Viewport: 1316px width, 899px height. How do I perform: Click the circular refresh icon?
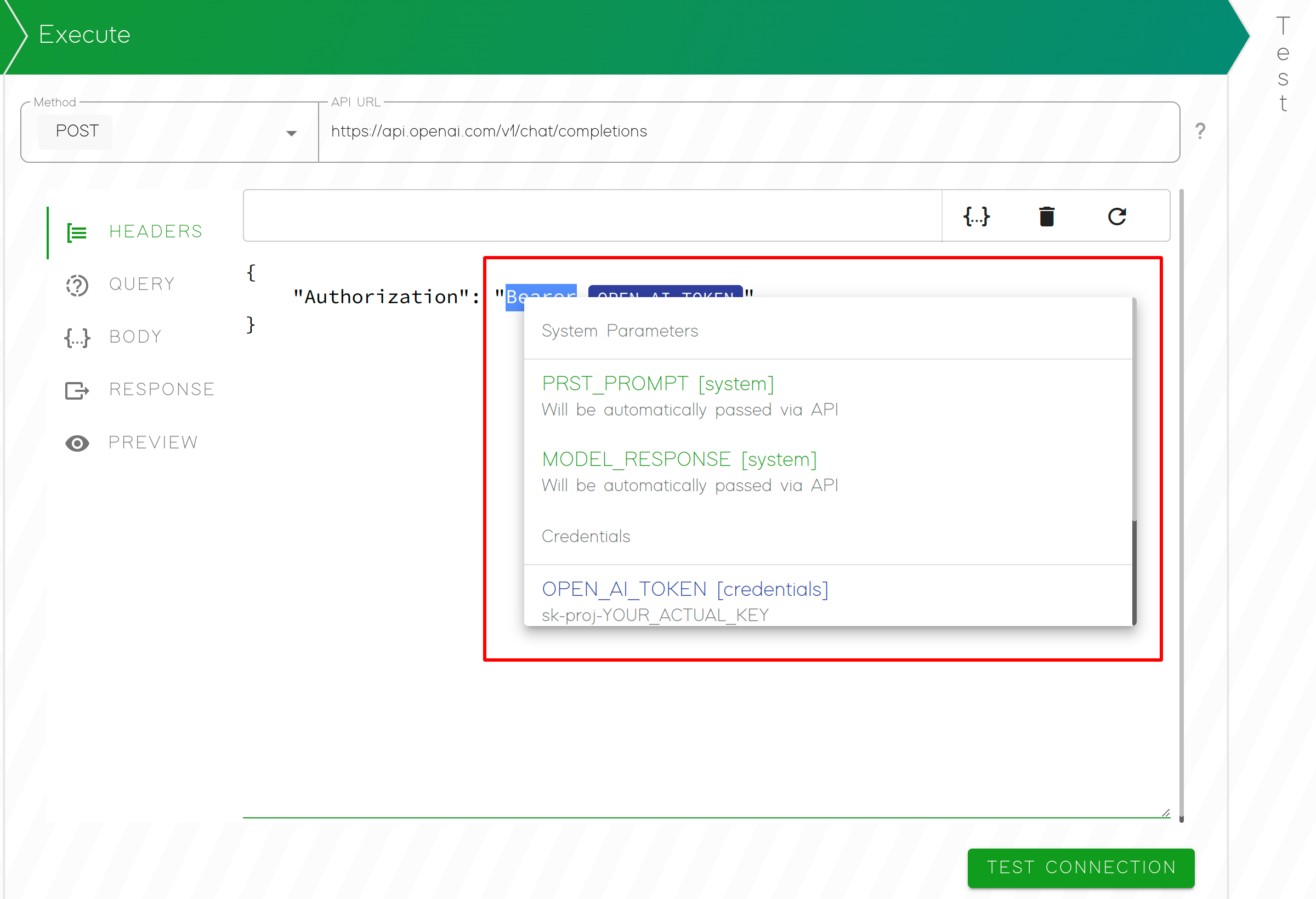pos(1116,217)
